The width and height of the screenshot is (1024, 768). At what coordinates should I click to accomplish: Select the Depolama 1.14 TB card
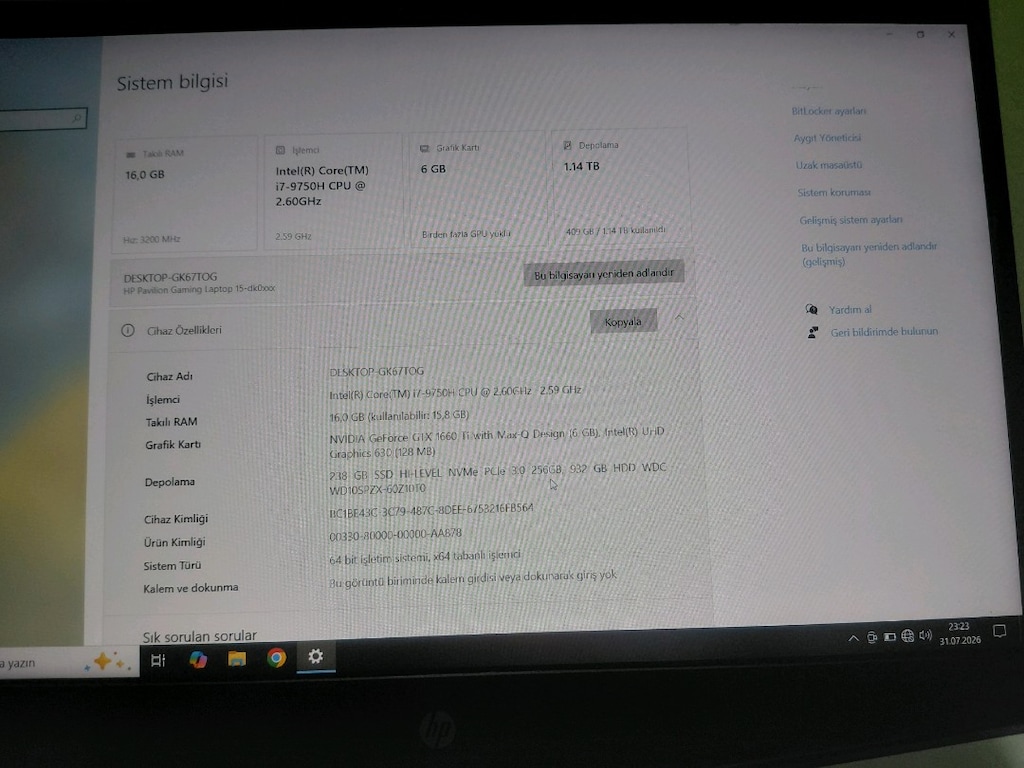point(620,186)
